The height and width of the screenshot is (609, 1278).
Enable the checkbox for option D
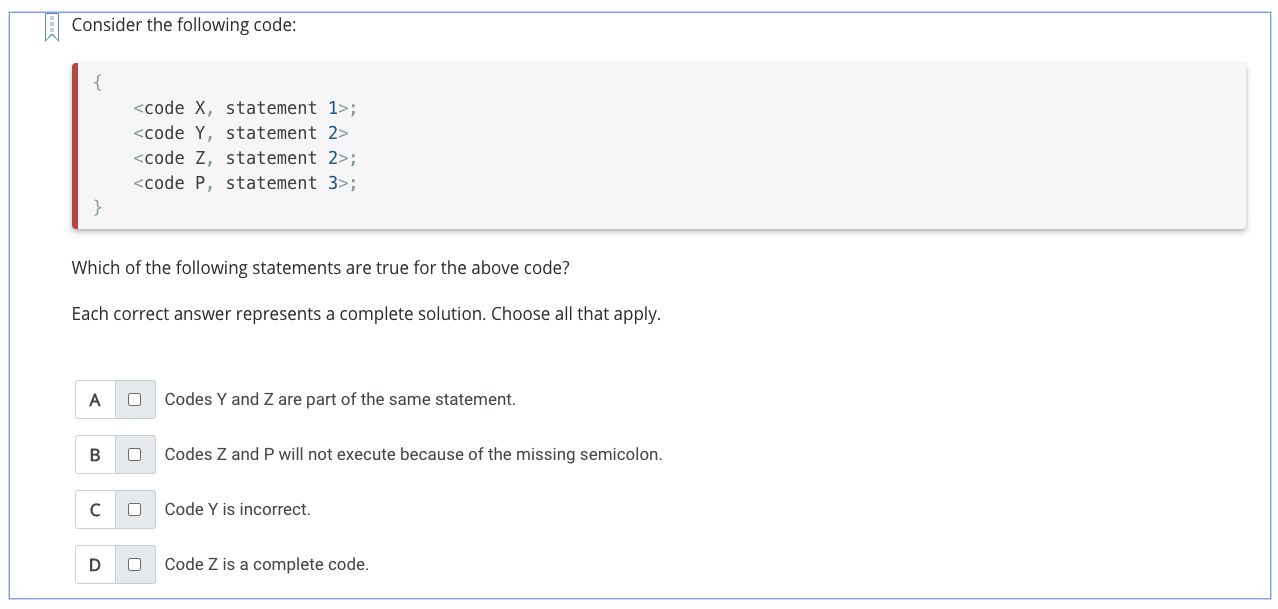pos(134,564)
